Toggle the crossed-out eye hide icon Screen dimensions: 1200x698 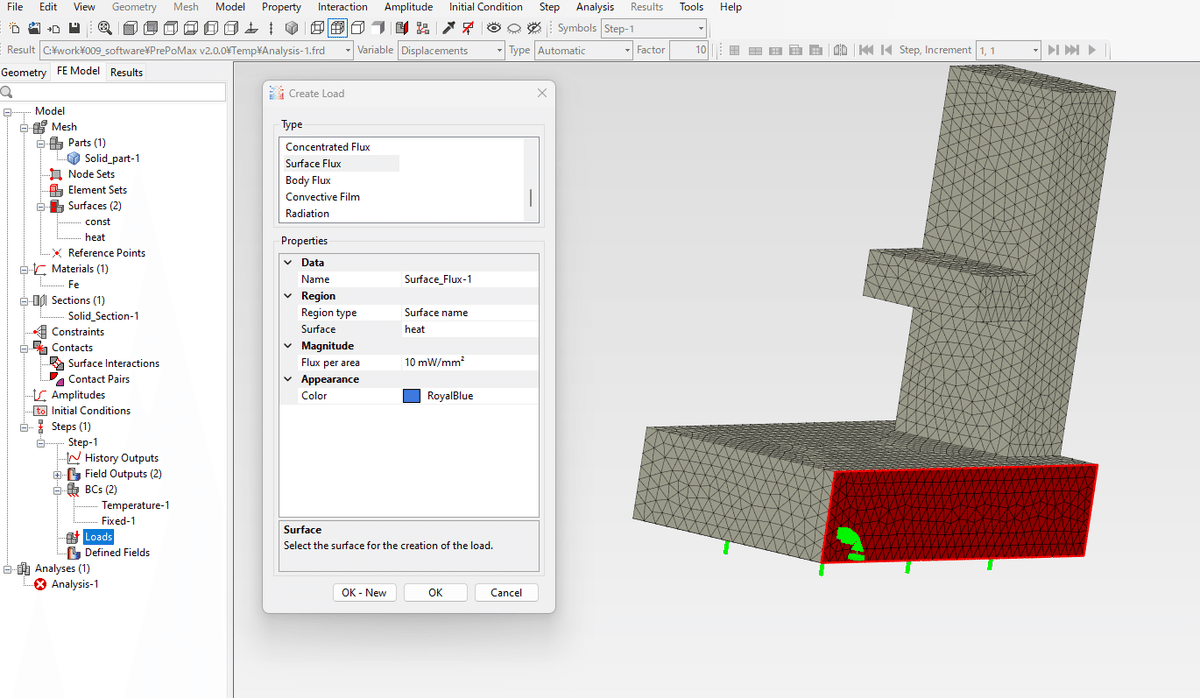click(x=534, y=28)
